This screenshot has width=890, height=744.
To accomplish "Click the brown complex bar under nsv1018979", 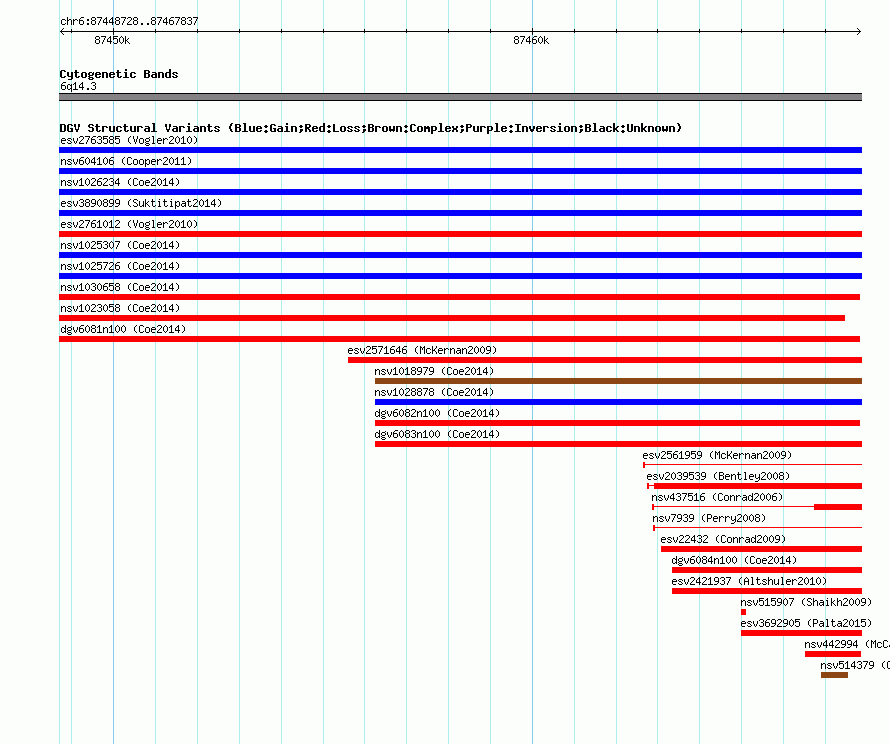I will (618, 381).
